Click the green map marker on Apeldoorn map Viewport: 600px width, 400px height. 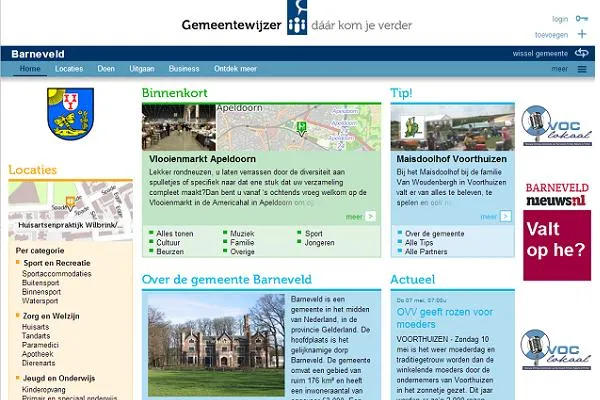point(302,128)
